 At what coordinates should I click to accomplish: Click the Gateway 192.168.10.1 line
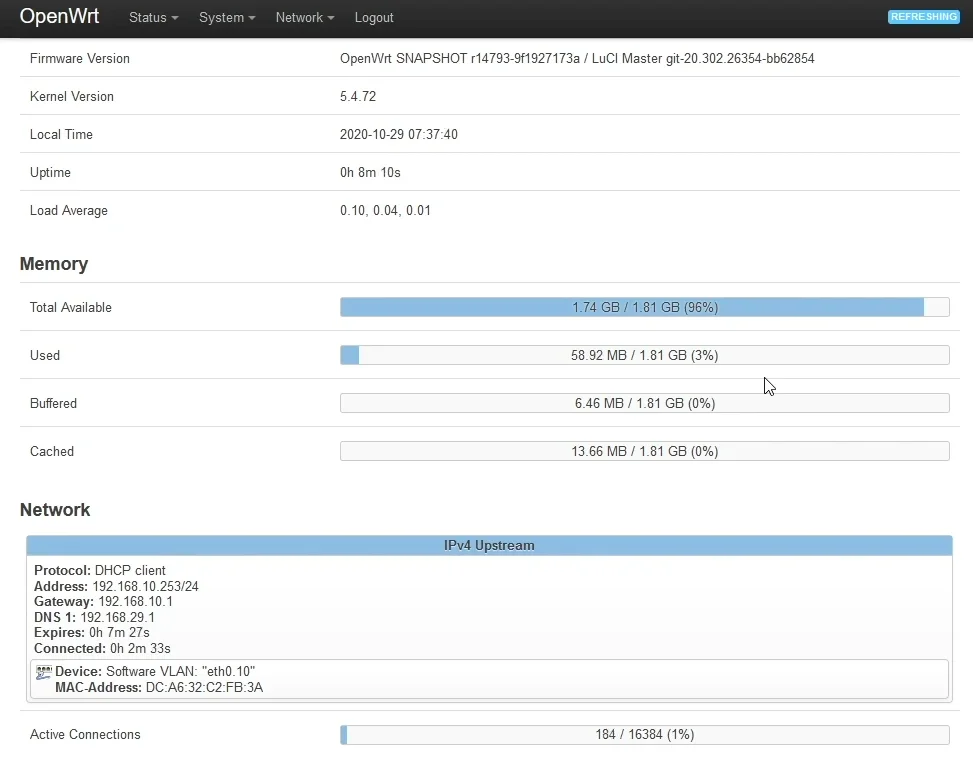coord(104,602)
